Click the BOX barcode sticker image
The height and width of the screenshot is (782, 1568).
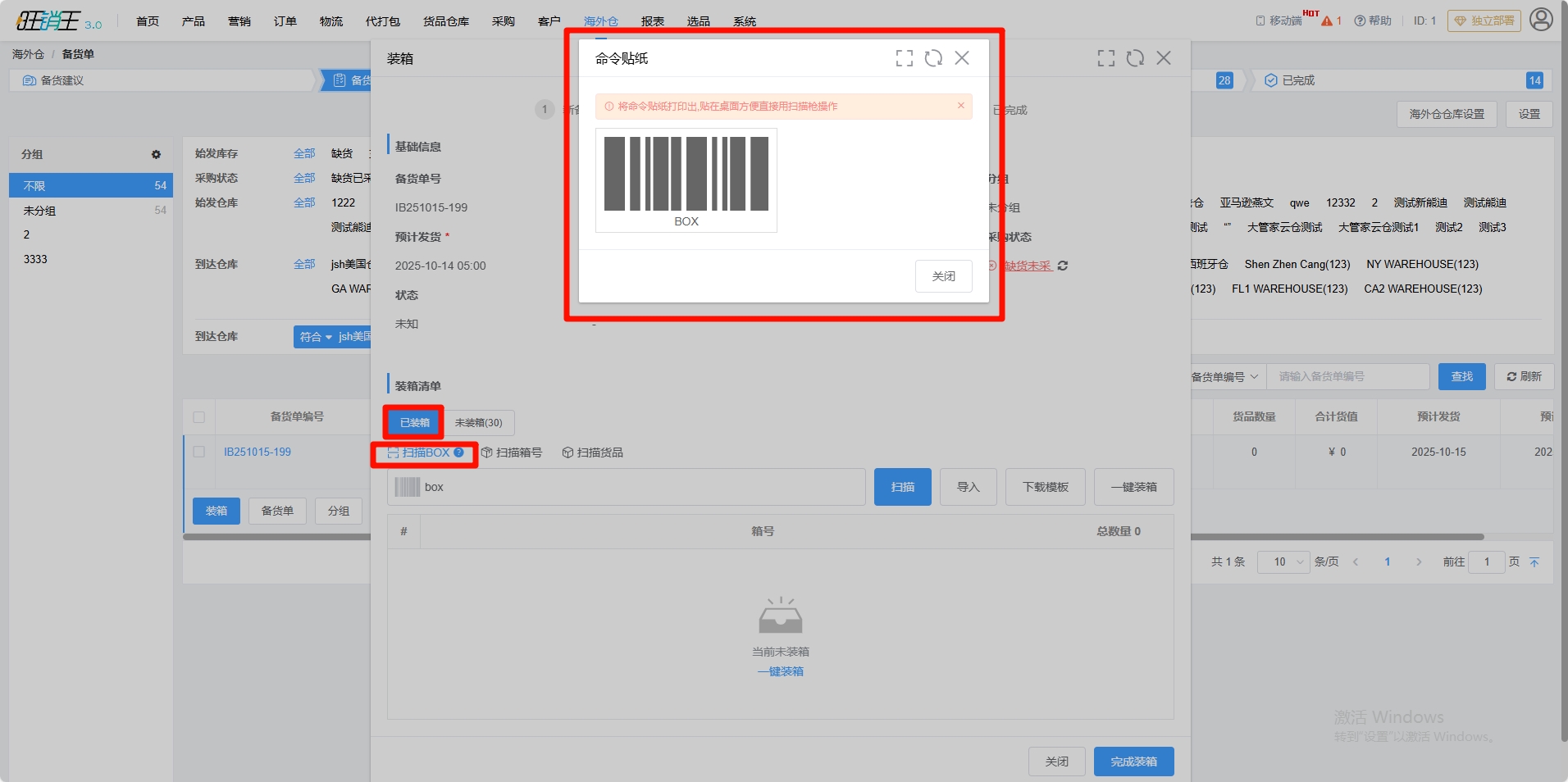click(686, 180)
